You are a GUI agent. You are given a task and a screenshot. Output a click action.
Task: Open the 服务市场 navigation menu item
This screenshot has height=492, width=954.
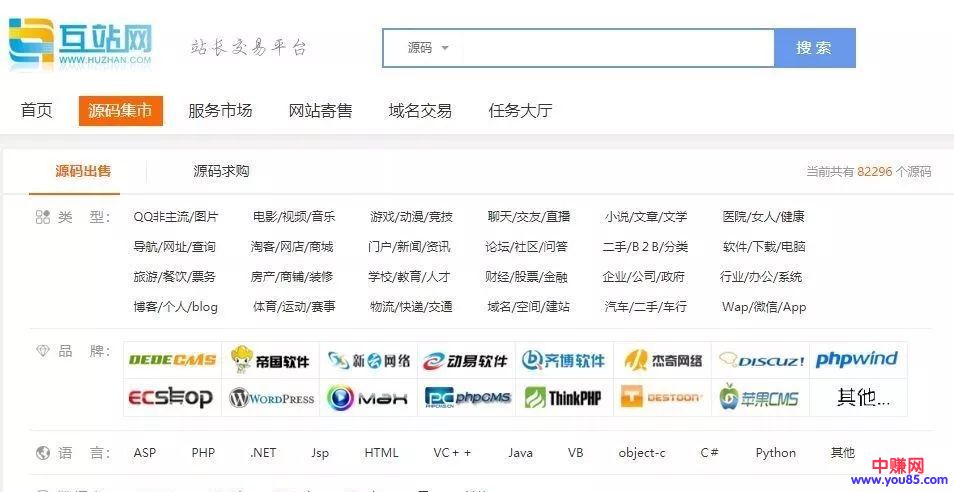click(220, 111)
